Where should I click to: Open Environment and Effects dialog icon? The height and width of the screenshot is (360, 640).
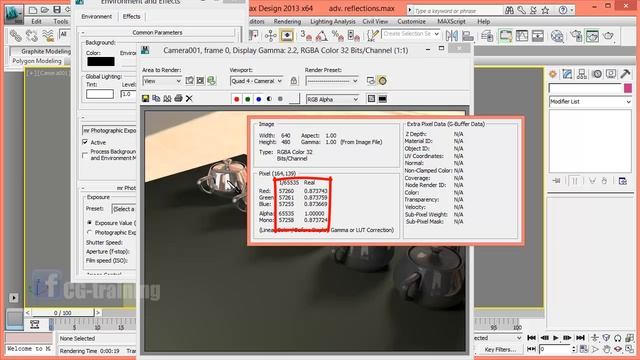point(382,81)
